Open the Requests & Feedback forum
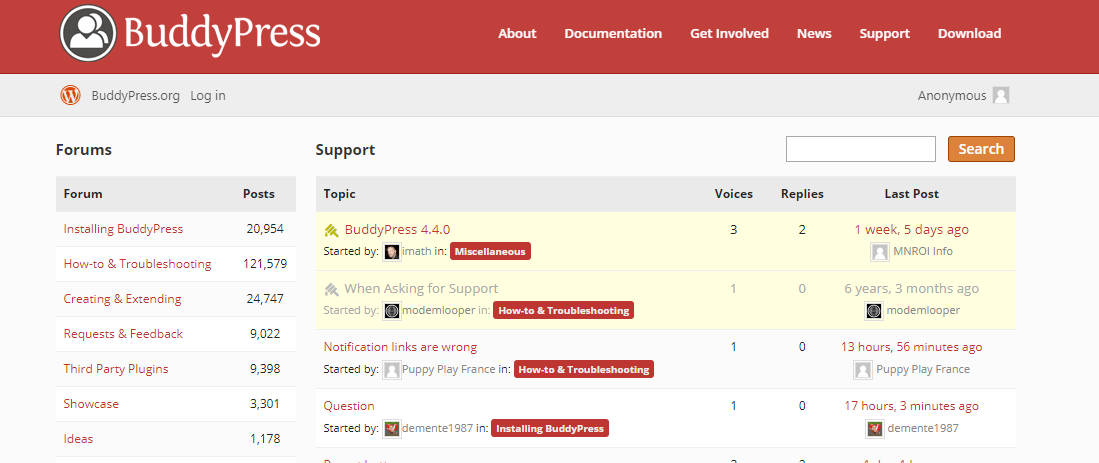The width and height of the screenshot is (1099, 463). pos(123,333)
